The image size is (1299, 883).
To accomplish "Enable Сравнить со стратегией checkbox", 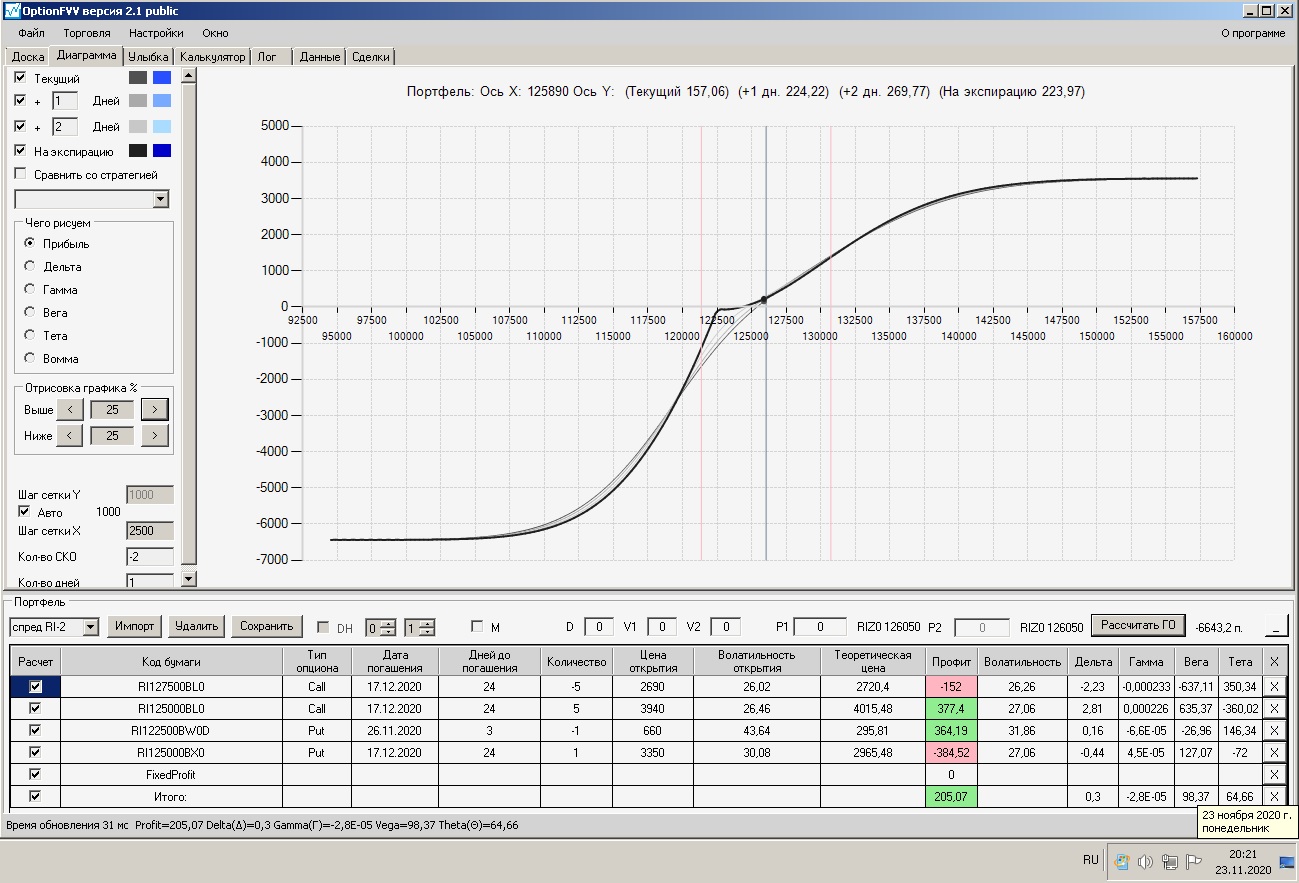I will tap(21, 175).
